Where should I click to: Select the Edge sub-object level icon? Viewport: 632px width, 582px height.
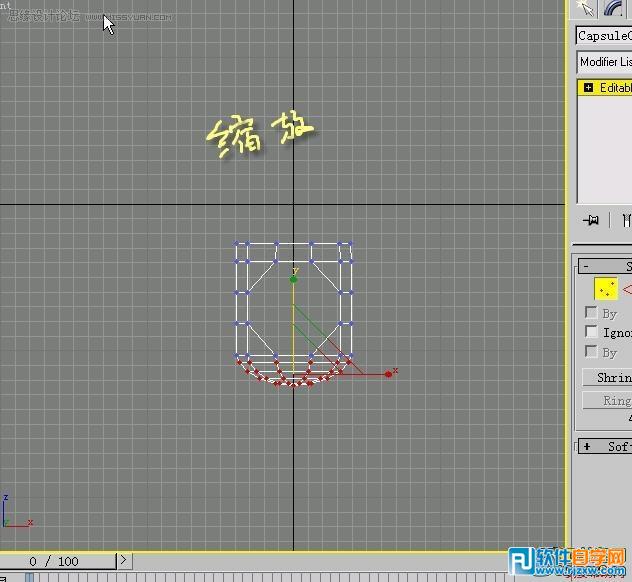628,289
